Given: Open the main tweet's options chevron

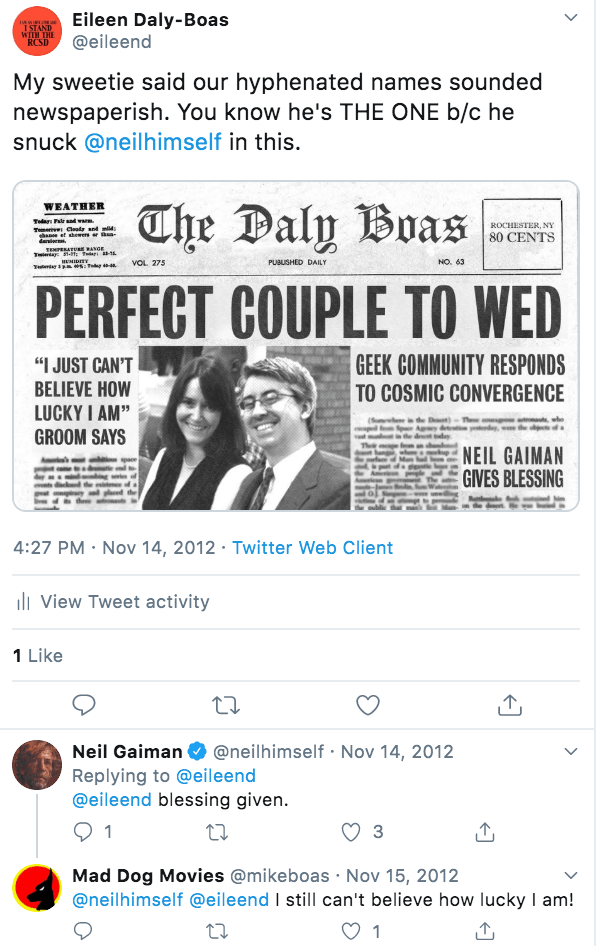Looking at the screenshot, I should click(x=571, y=18).
